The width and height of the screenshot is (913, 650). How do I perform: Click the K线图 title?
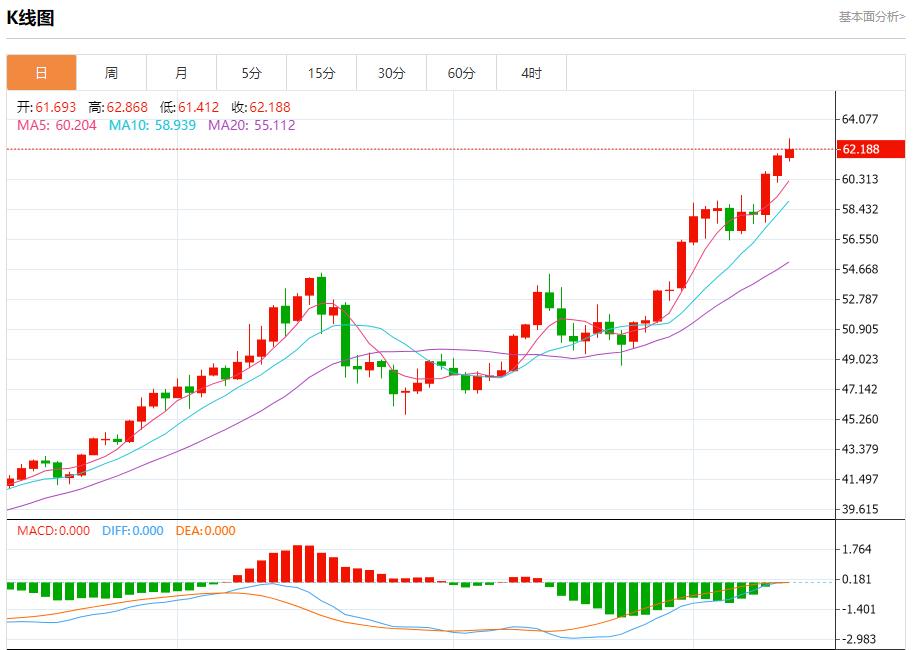tap(31, 18)
